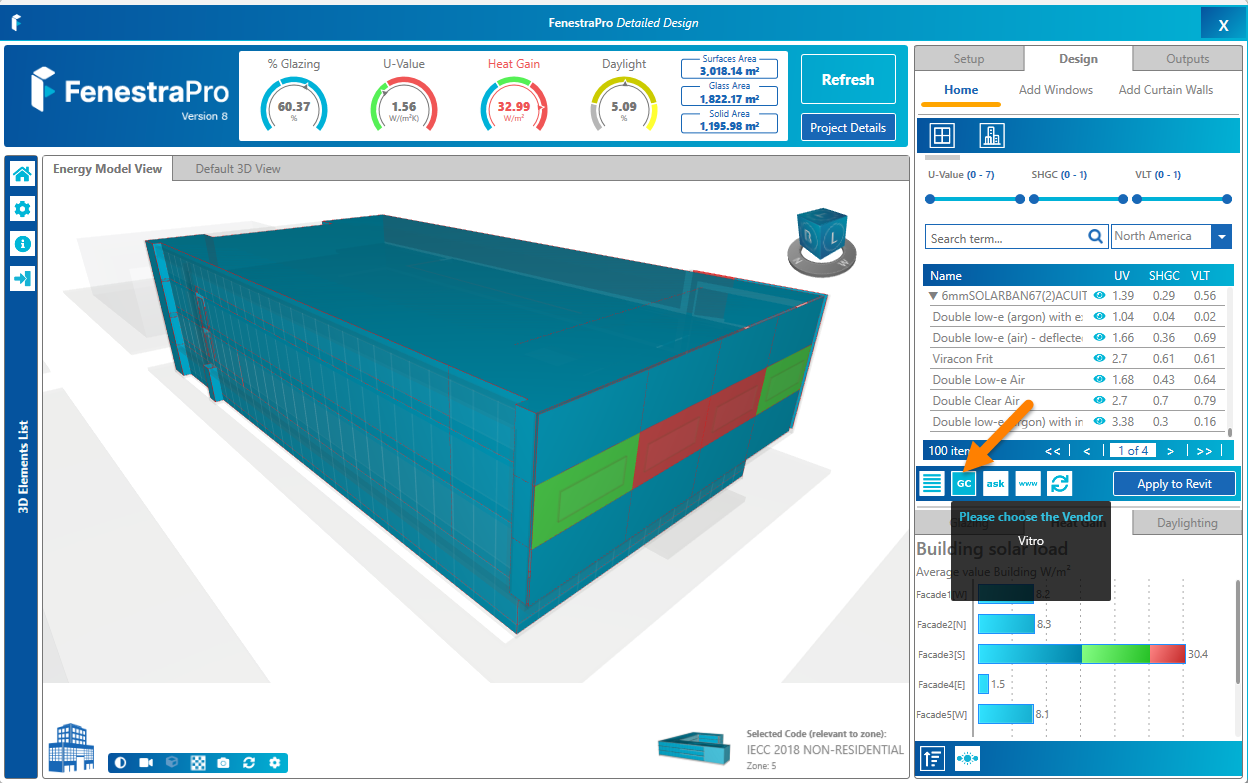Go to the next page of glazing list
Screen dimensions: 1248x783
click(1170, 451)
